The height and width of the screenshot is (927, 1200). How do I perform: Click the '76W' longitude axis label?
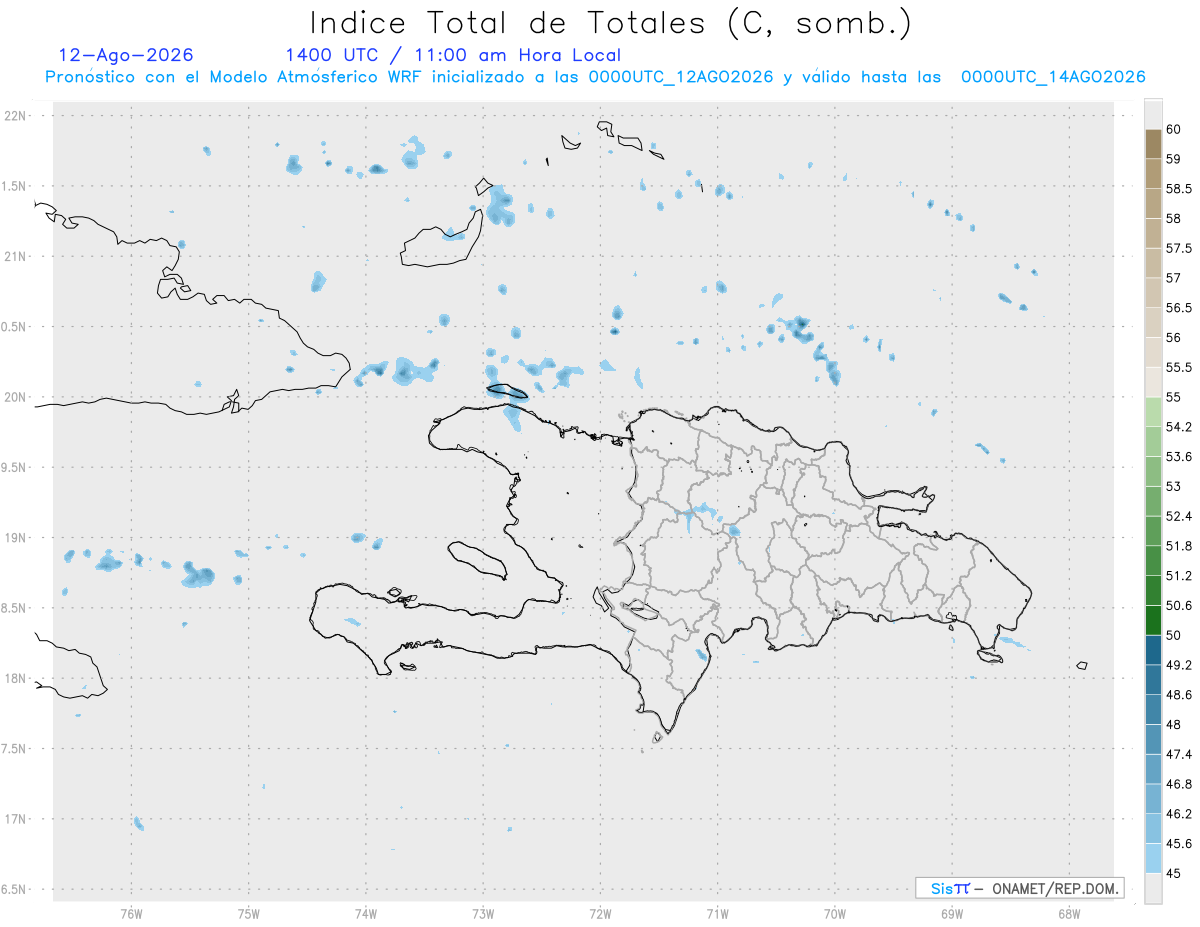(x=131, y=914)
